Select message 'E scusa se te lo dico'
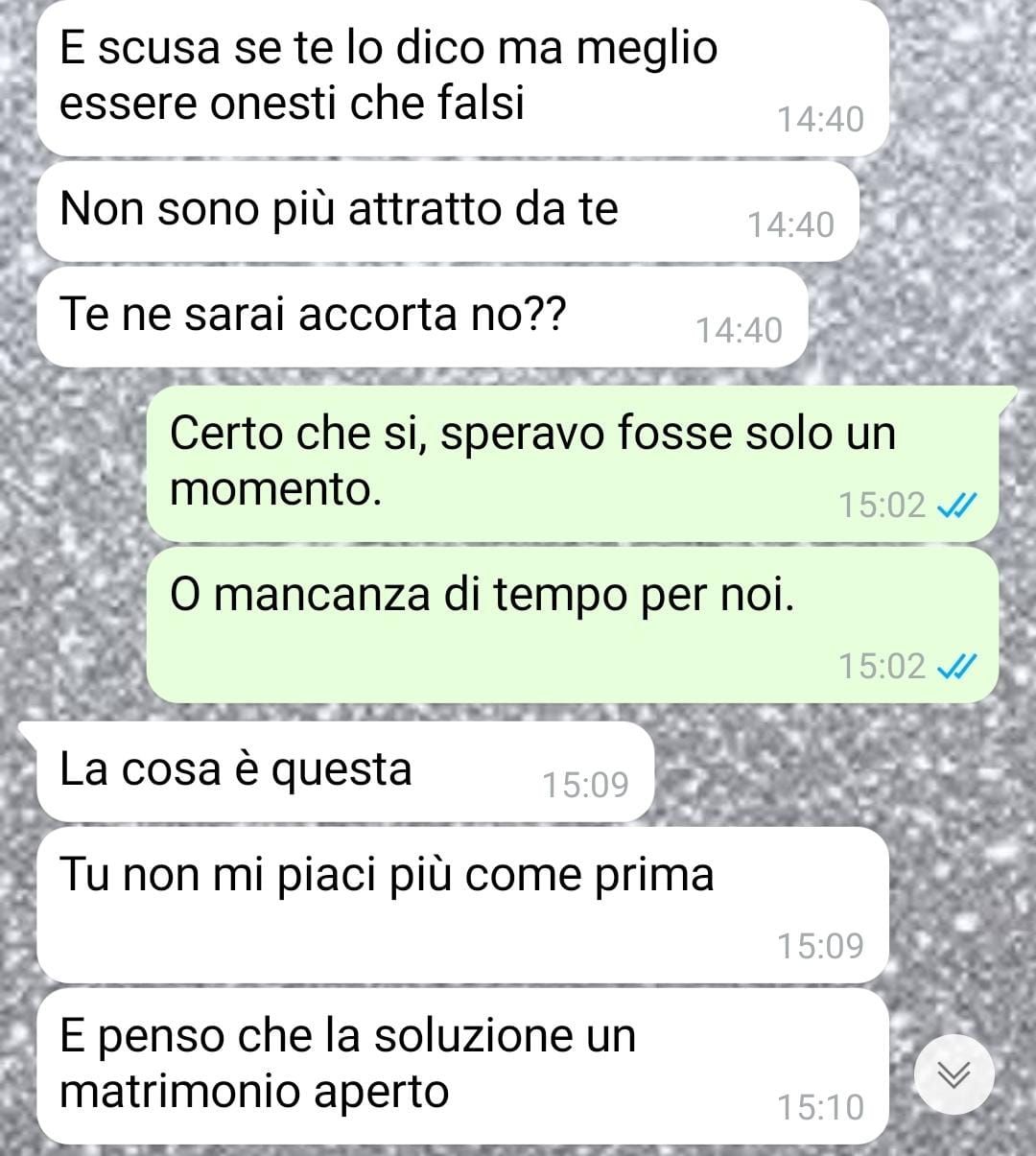1036x1156 pixels. point(462,78)
